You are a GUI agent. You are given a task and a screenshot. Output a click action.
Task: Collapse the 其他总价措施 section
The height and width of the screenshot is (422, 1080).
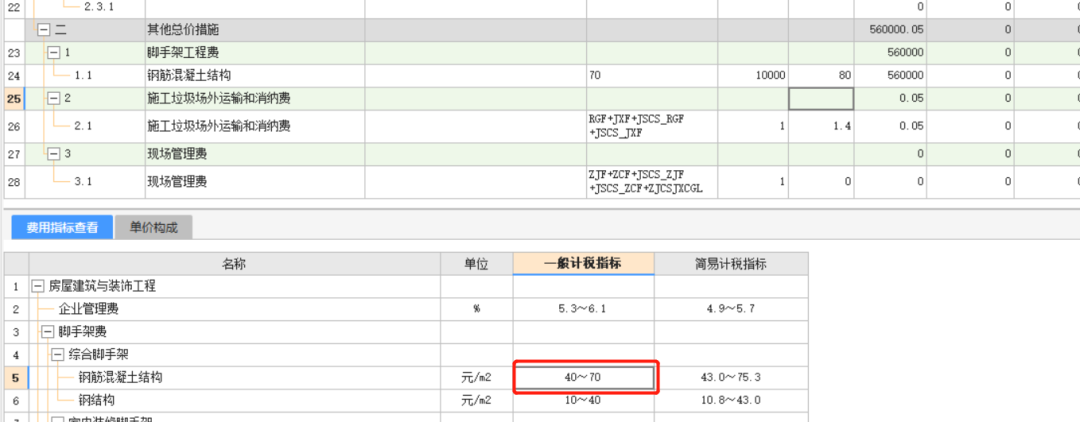[x=43, y=30]
